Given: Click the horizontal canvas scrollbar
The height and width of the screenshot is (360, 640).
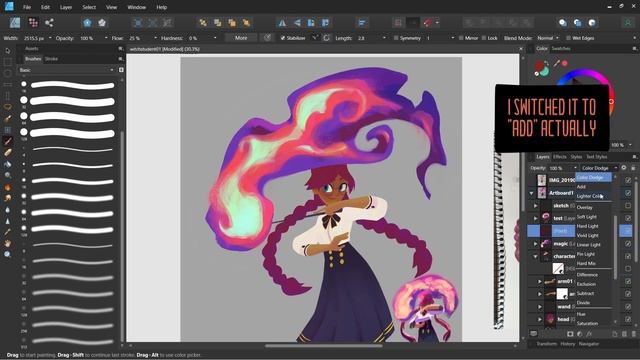Looking at the screenshot, I should [x=323, y=346].
